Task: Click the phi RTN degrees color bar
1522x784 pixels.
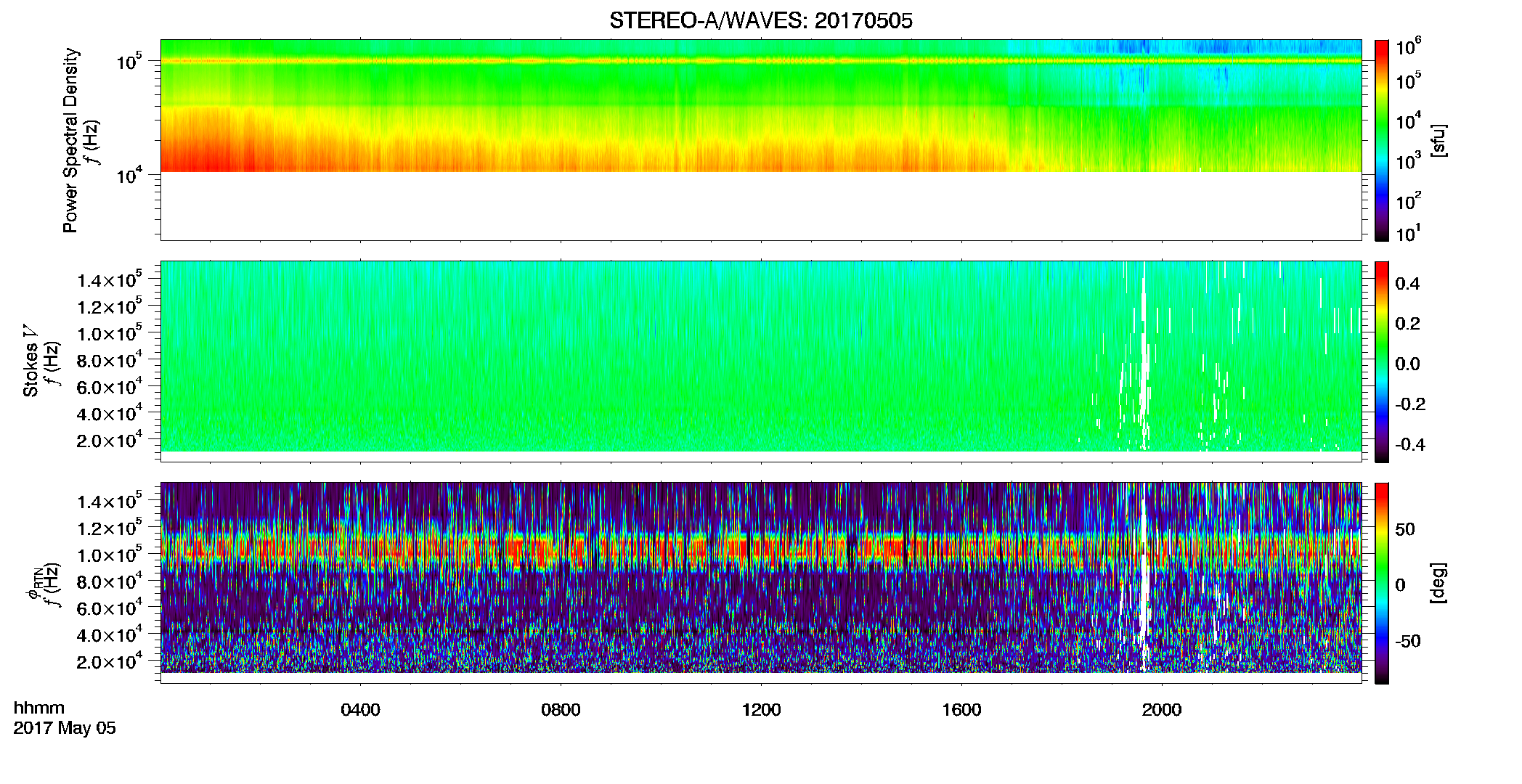Action: 1381,583
